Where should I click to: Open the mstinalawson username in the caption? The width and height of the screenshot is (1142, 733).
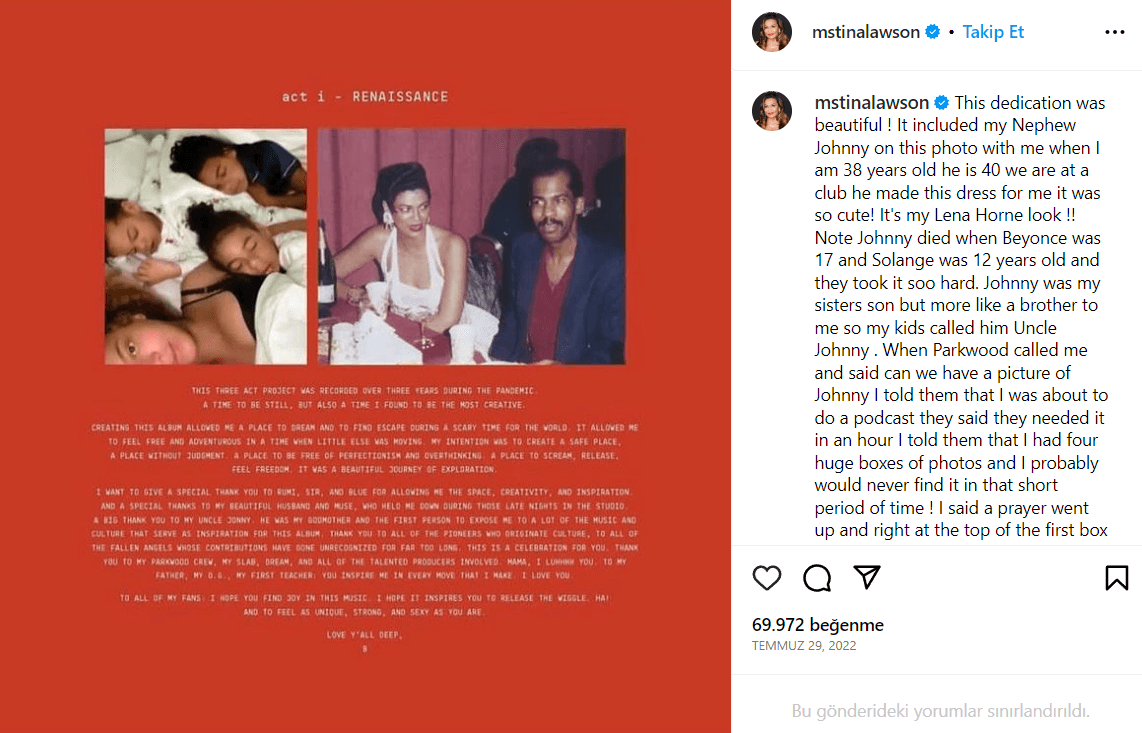pos(872,103)
